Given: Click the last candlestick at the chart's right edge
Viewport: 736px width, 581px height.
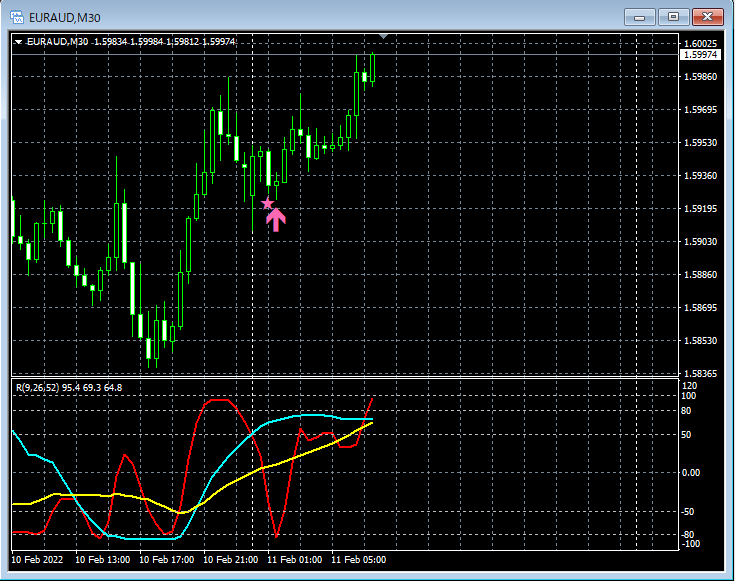Looking at the screenshot, I should (373, 69).
